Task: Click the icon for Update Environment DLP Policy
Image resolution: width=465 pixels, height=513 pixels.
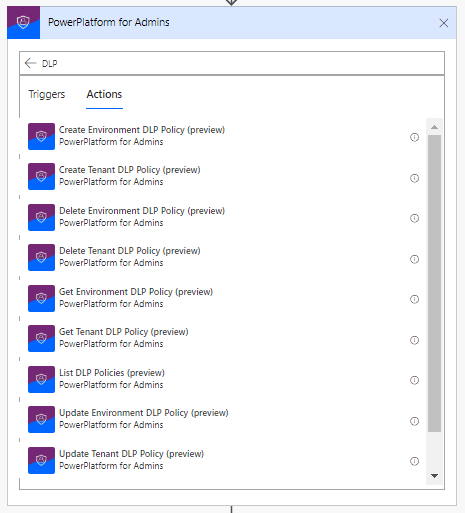Action: point(41,419)
